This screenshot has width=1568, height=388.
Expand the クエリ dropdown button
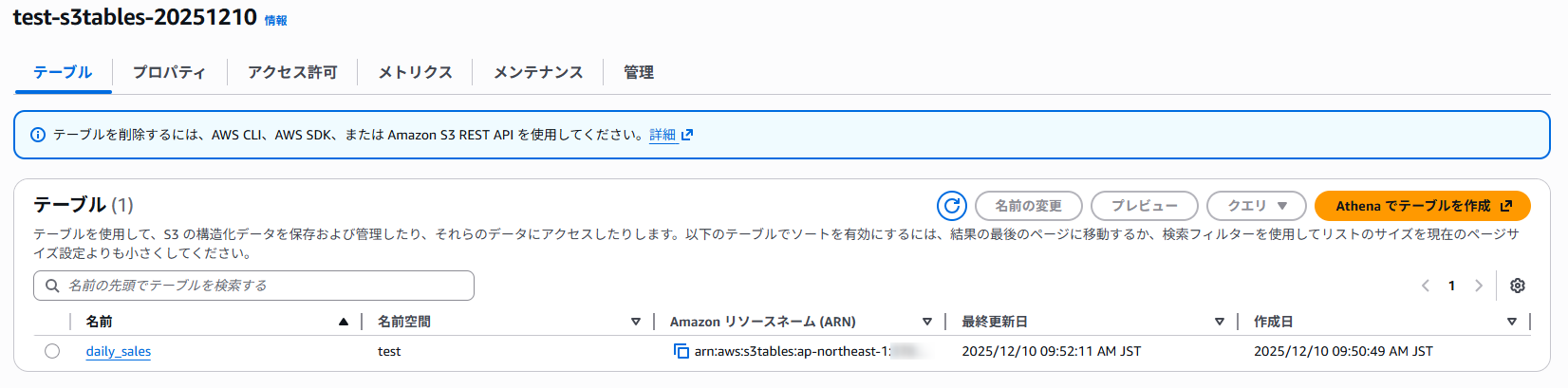click(1258, 206)
